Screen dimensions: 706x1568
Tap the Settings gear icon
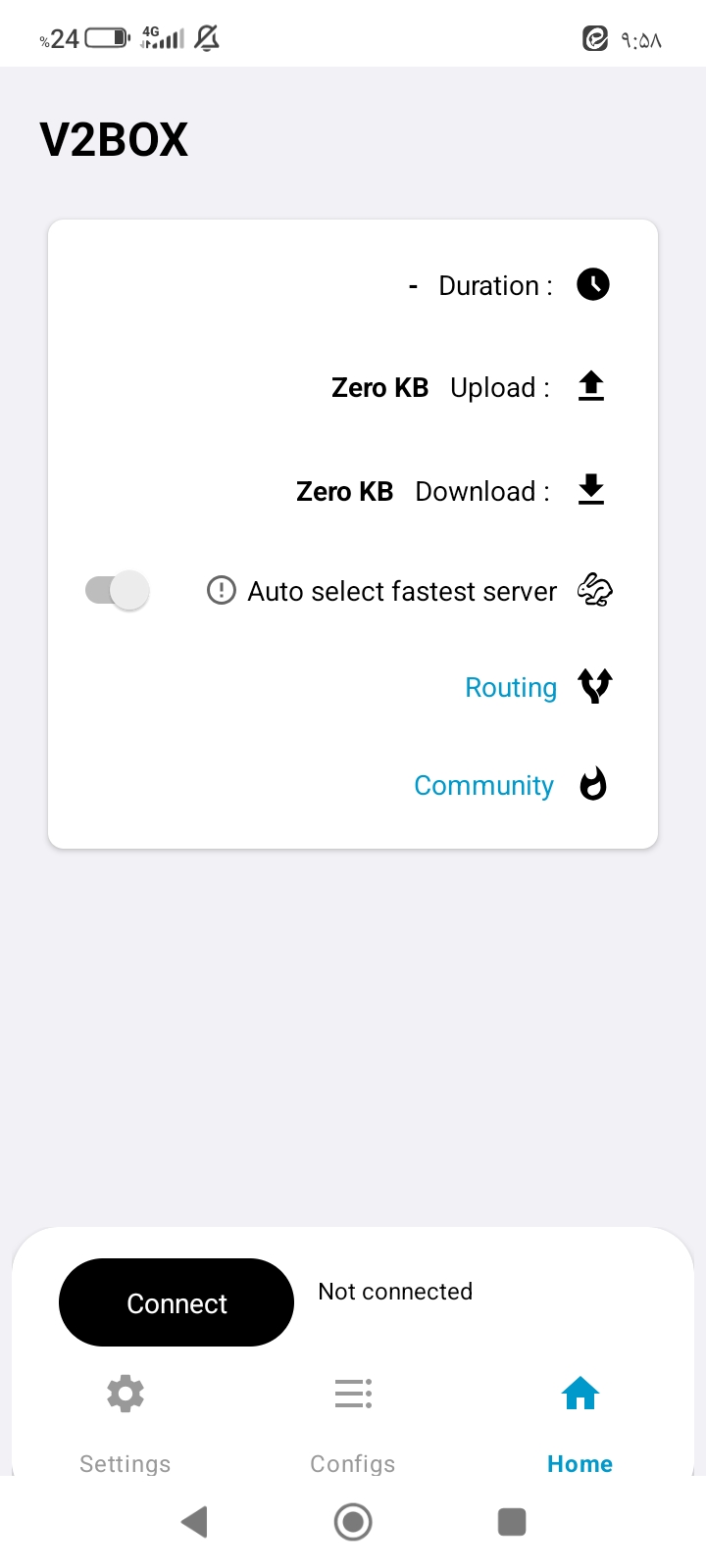[126, 1394]
